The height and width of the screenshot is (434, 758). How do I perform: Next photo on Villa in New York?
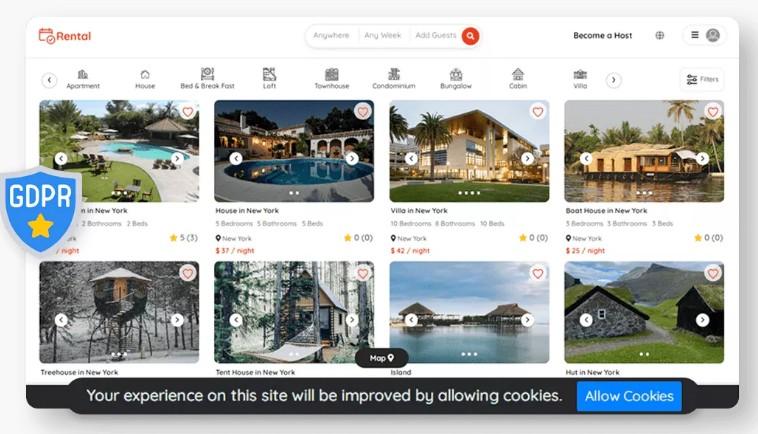click(527, 158)
